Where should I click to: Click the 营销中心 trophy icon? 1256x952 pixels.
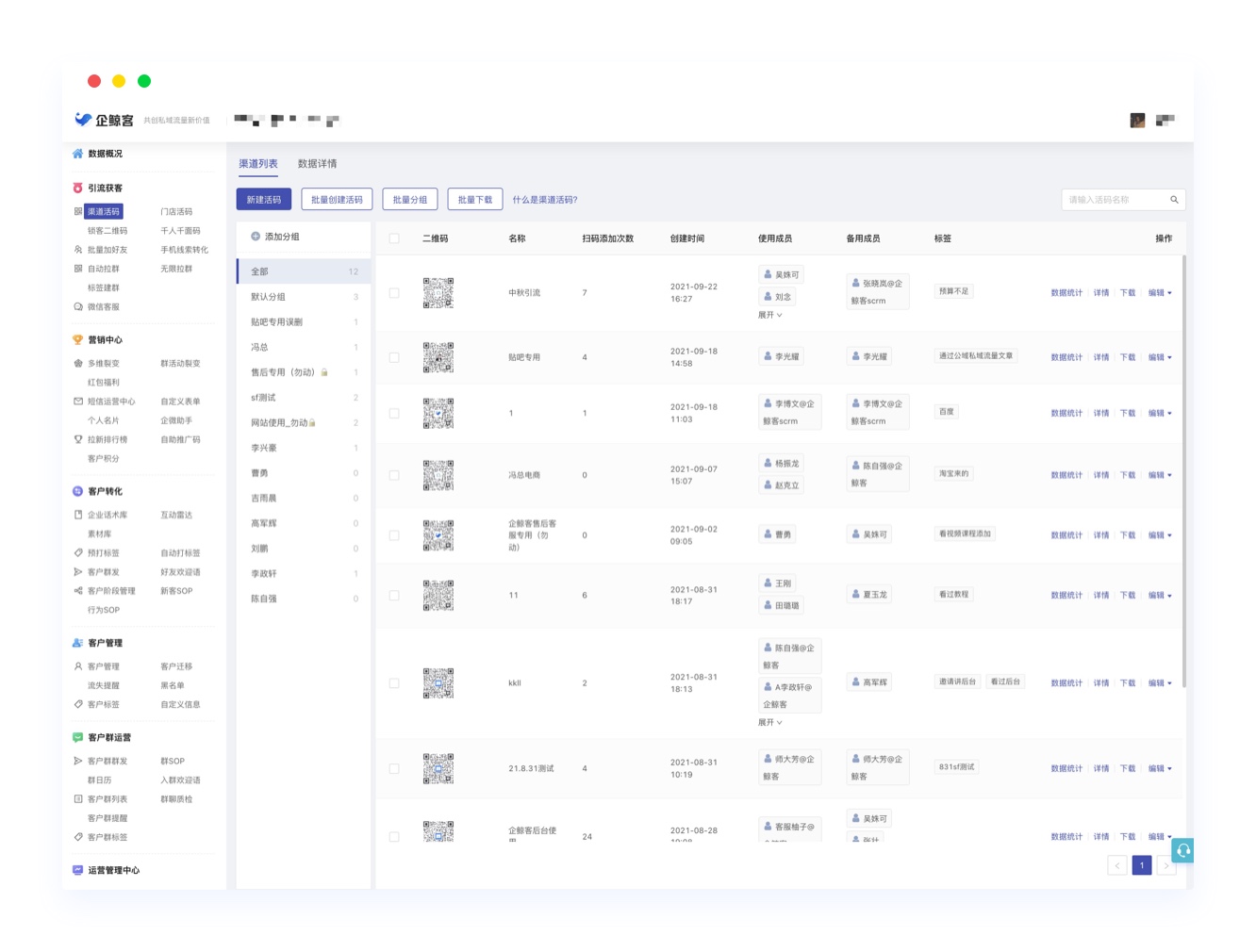coord(77,339)
